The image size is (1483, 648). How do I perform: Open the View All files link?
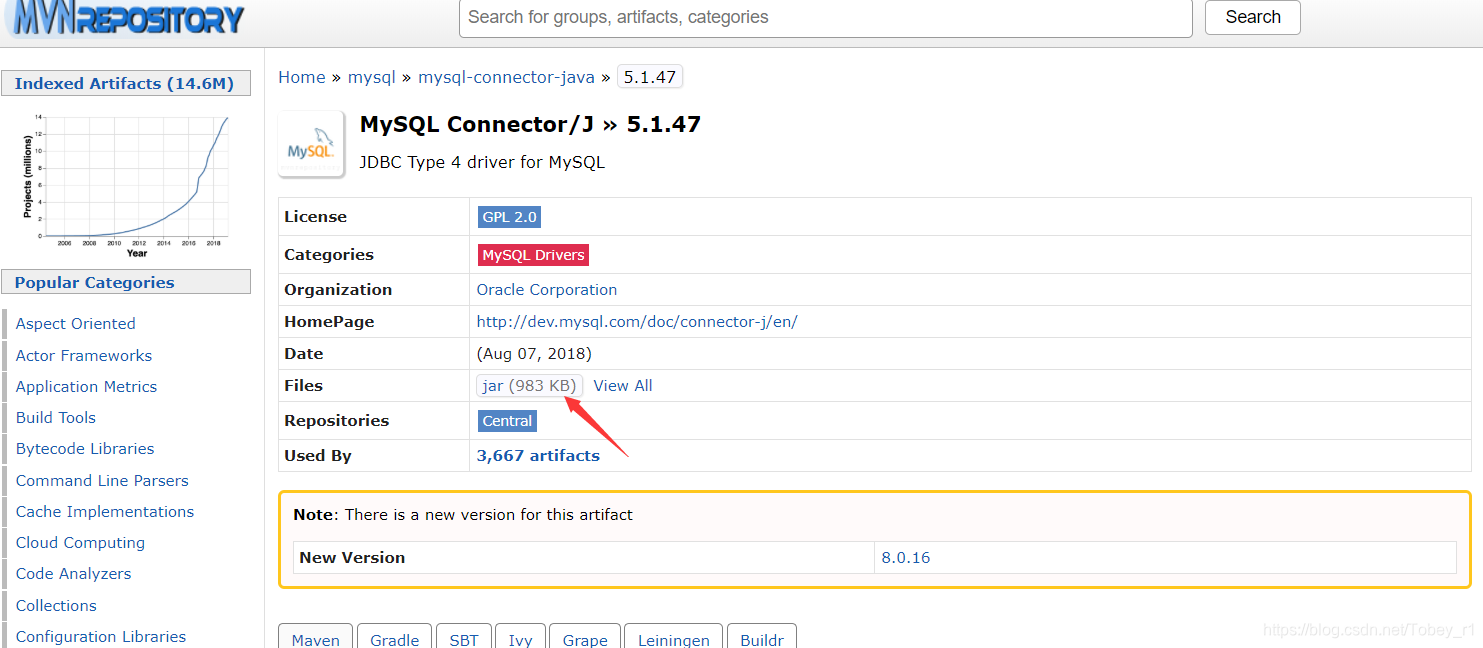[623, 386]
